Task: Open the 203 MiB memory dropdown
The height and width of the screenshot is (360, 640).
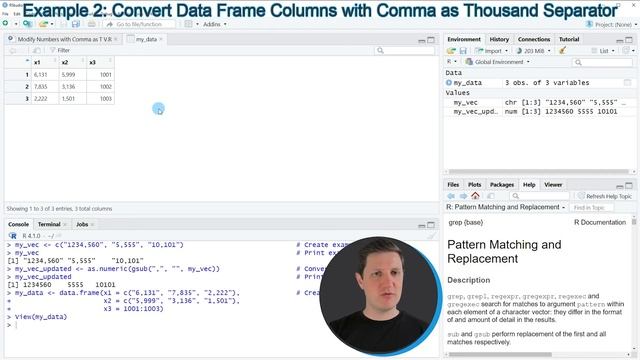Action: (x=533, y=51)
